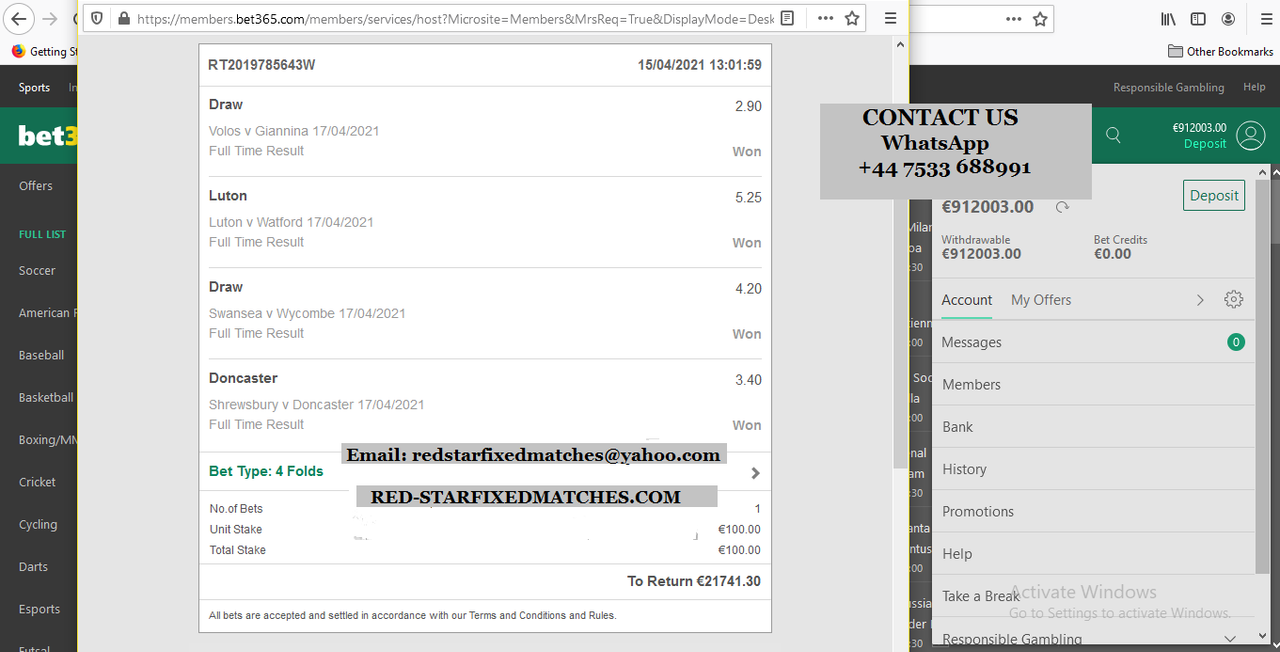This screenshot has height=652, width=1280.
Task: Select Baseball in sports list
Action: pos(41,355)
